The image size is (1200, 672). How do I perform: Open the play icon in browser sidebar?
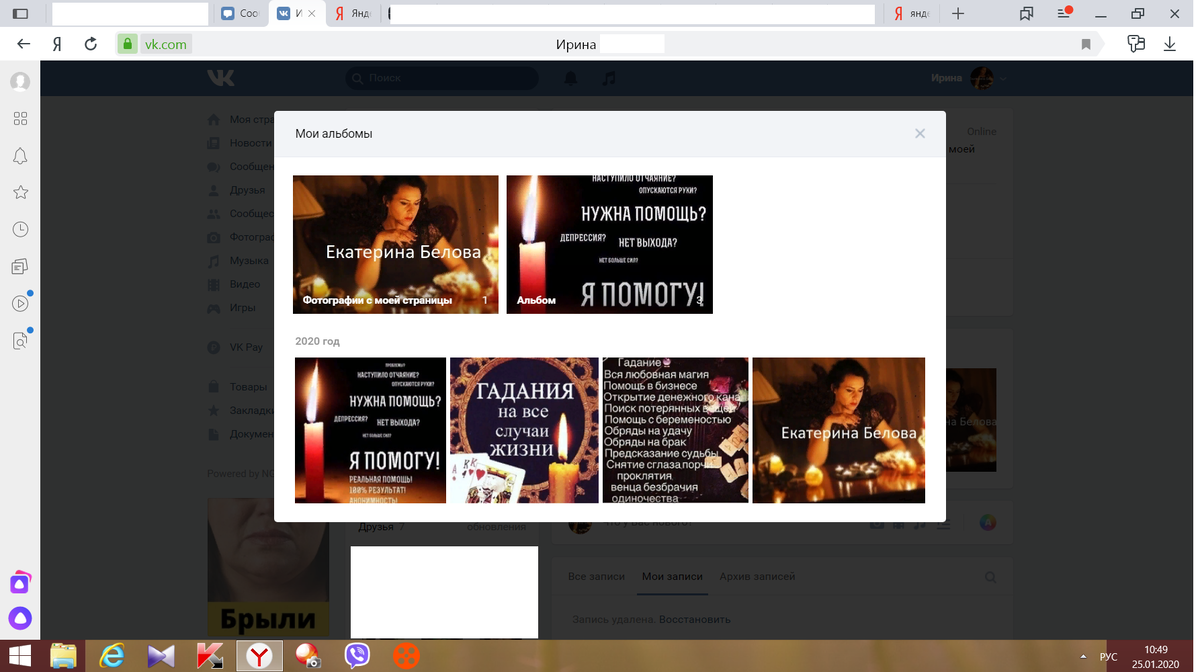click(20, 303)
